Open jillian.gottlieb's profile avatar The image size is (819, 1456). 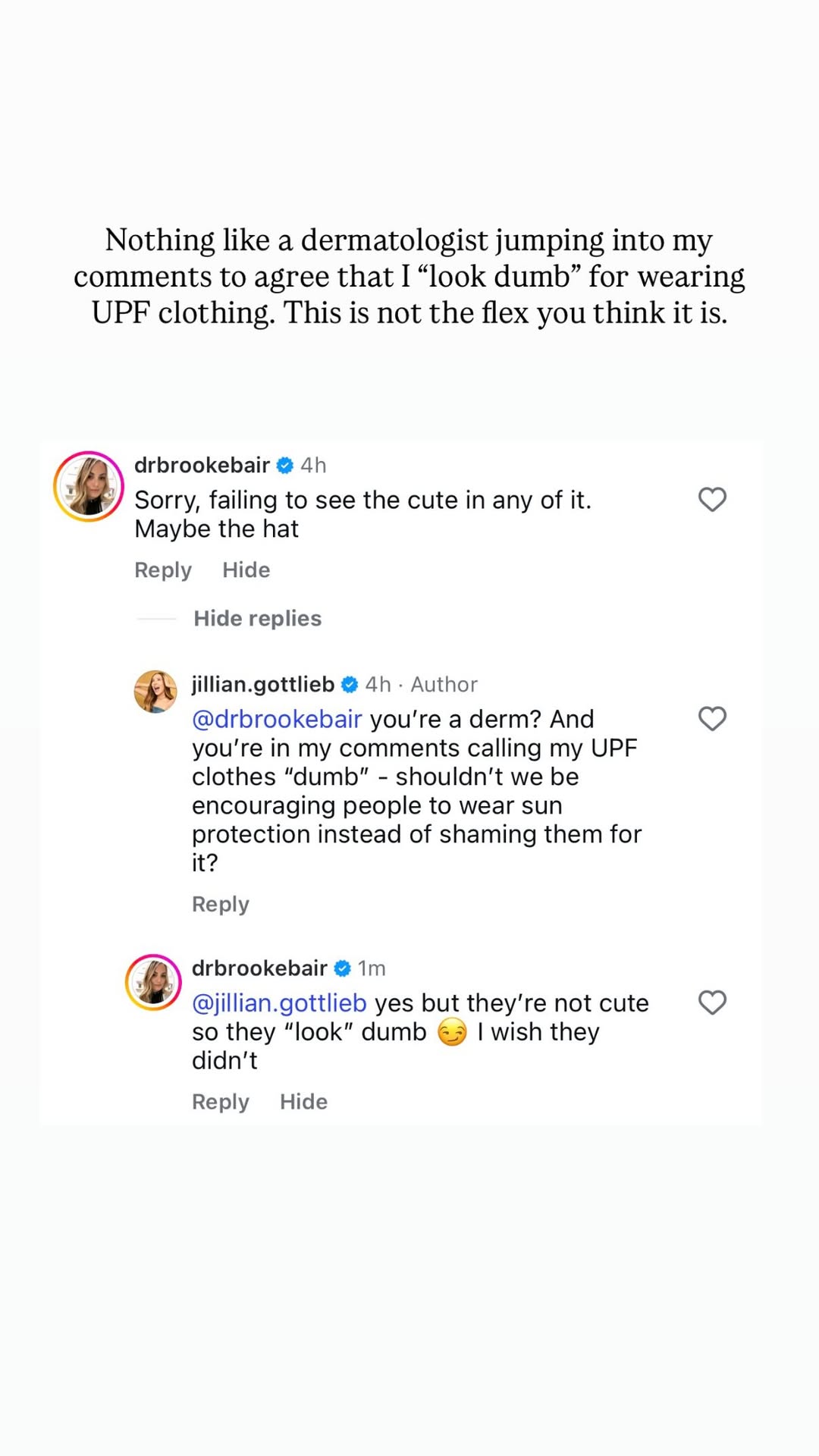point(155,692)
